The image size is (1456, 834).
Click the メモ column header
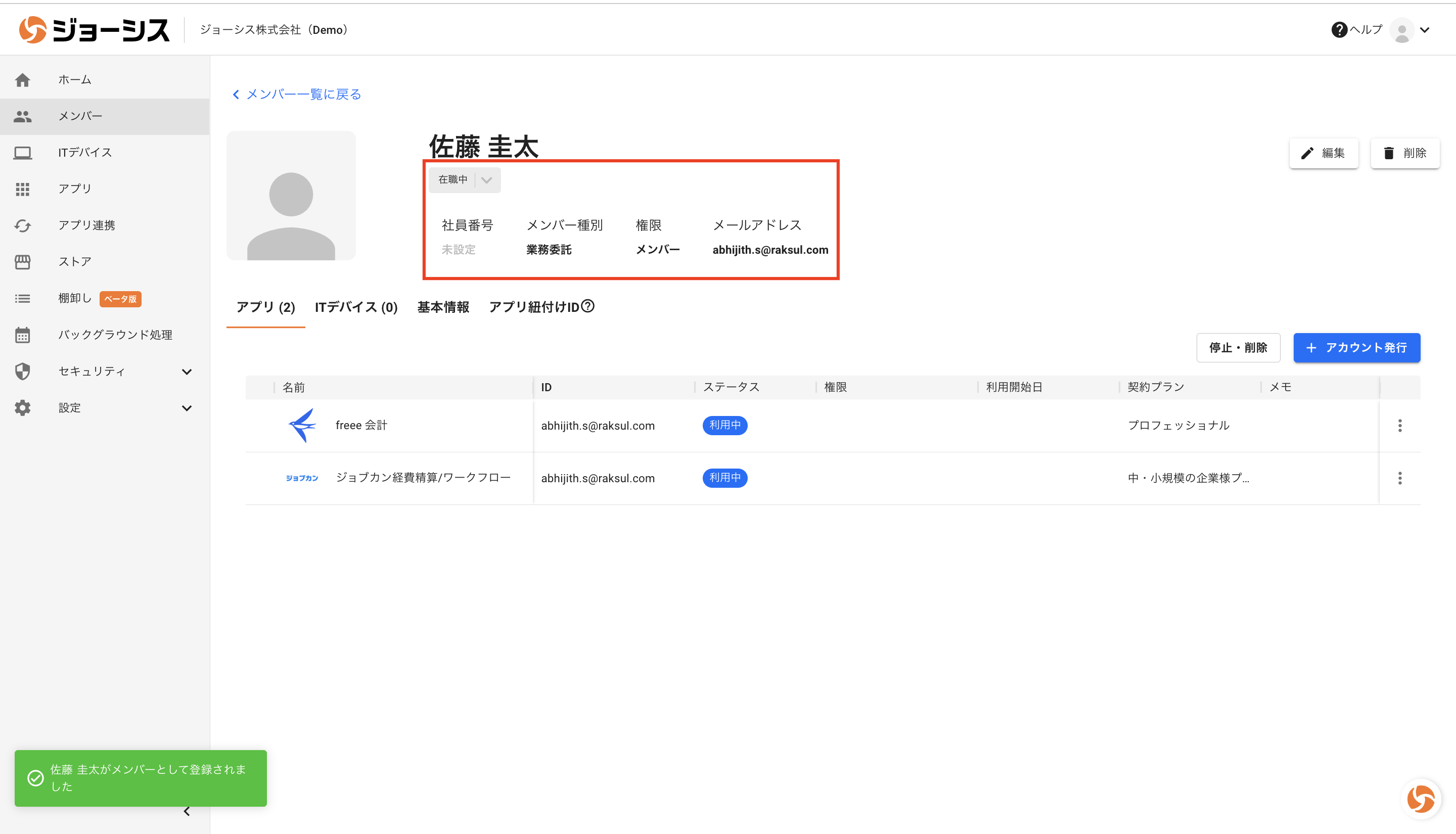[1281, 388]
